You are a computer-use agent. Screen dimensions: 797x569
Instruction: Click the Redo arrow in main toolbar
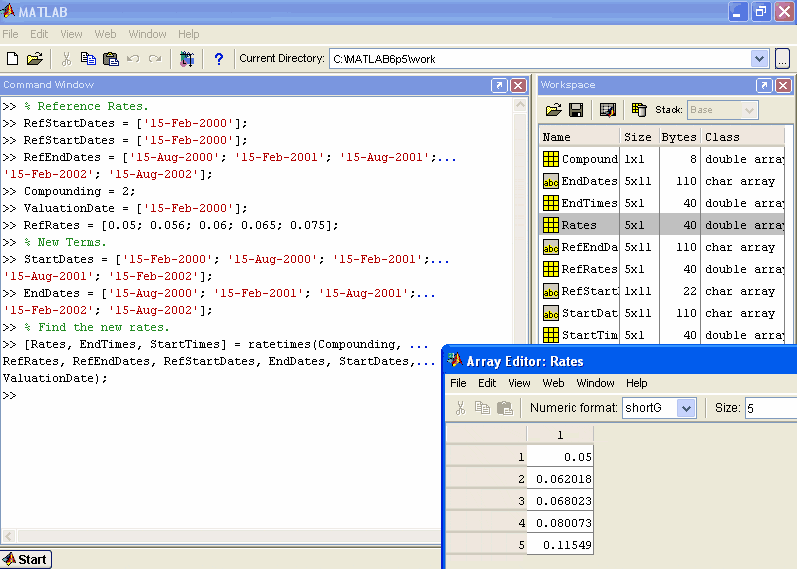point(155,59)
